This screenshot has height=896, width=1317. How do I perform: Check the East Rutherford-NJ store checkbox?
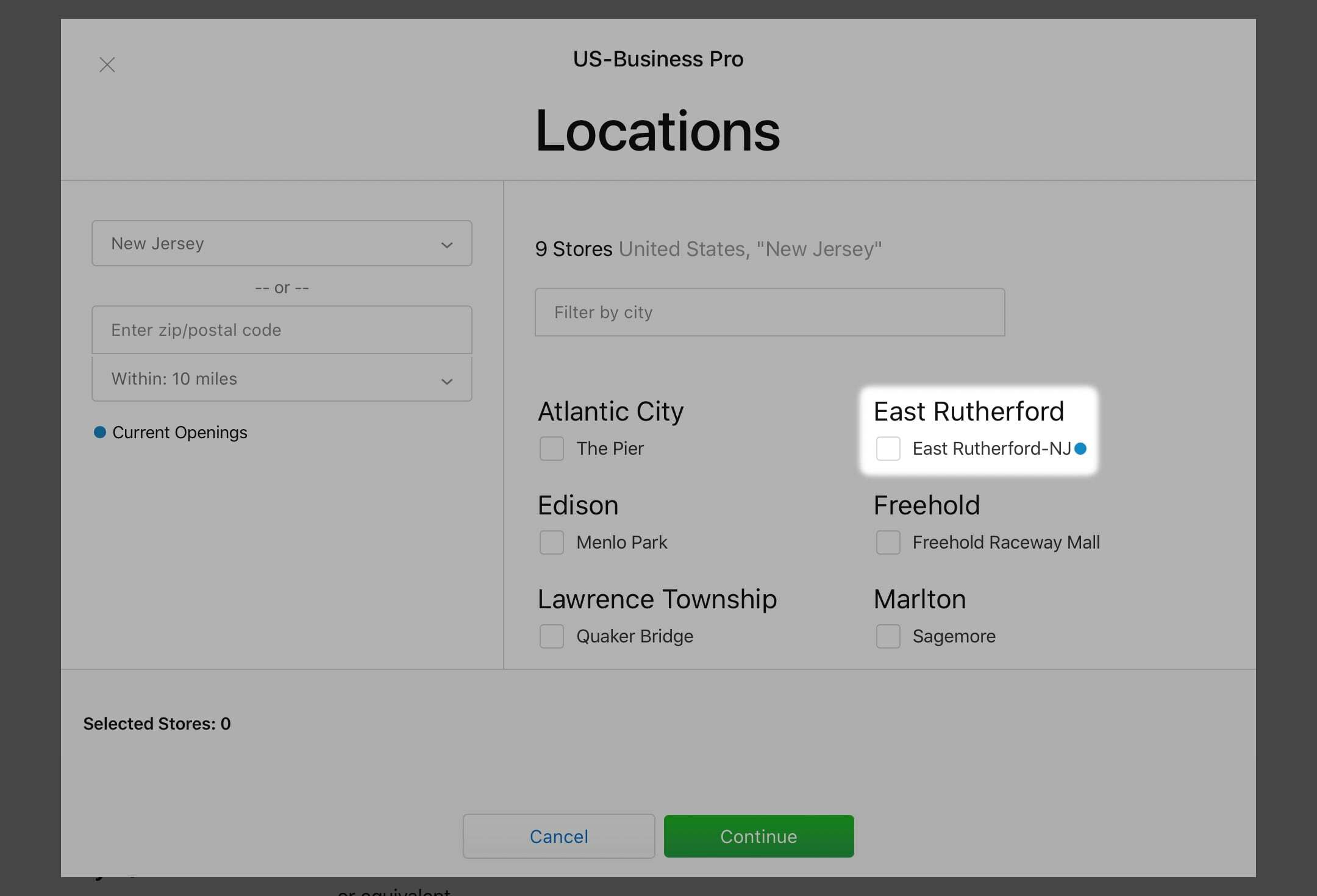pos(888,449)
